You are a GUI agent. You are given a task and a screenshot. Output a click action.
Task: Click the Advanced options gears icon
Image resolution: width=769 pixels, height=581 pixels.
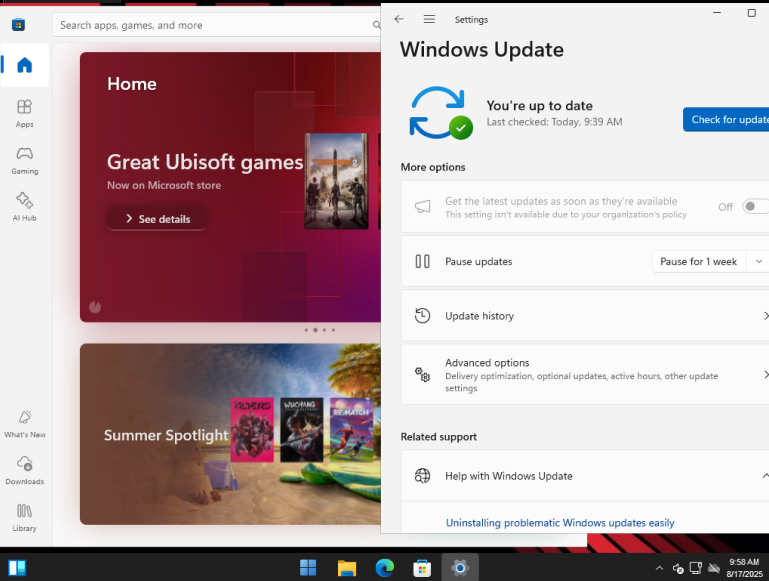click(x=422, y=375)
